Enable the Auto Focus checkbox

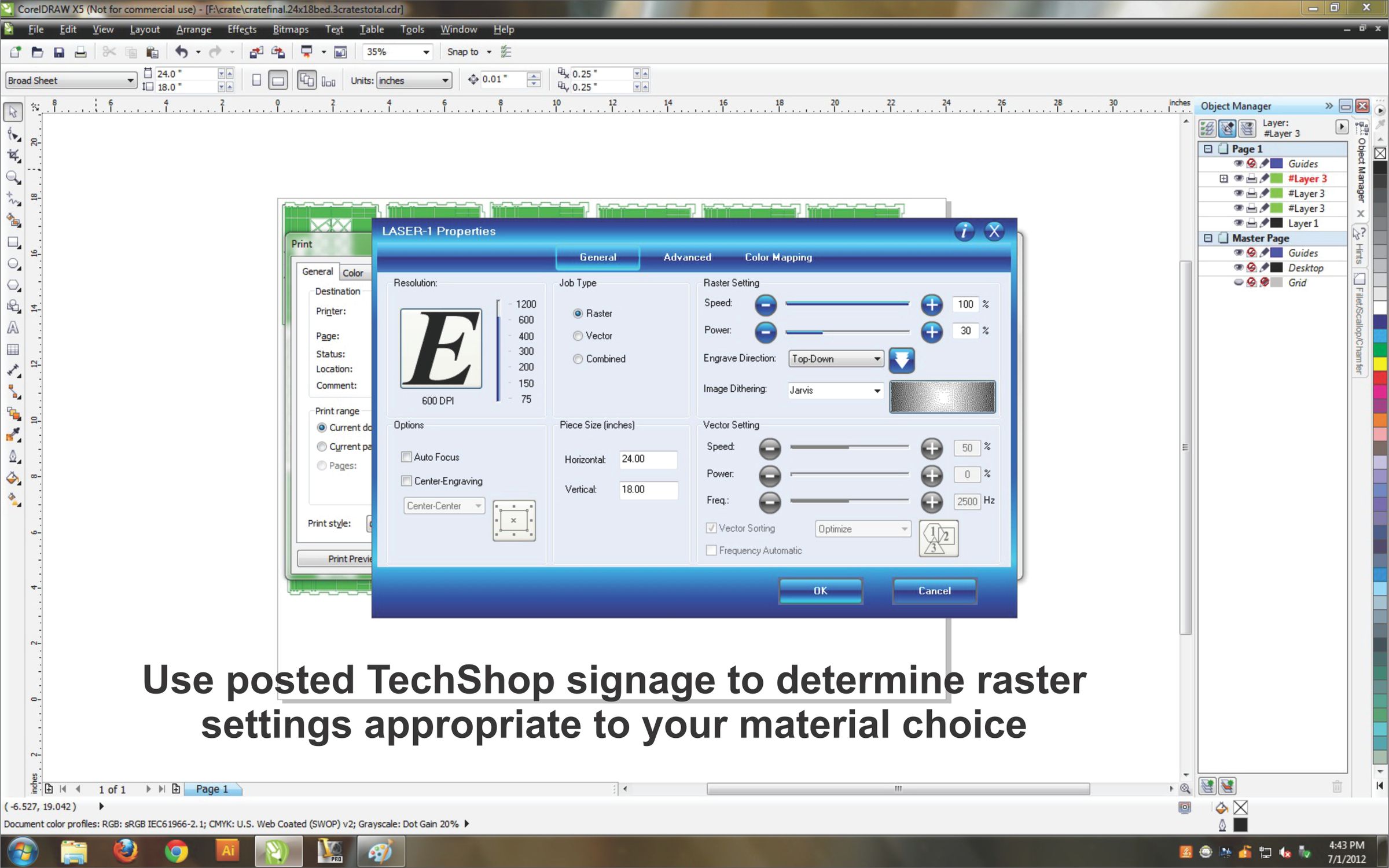[x=406, y=457]
